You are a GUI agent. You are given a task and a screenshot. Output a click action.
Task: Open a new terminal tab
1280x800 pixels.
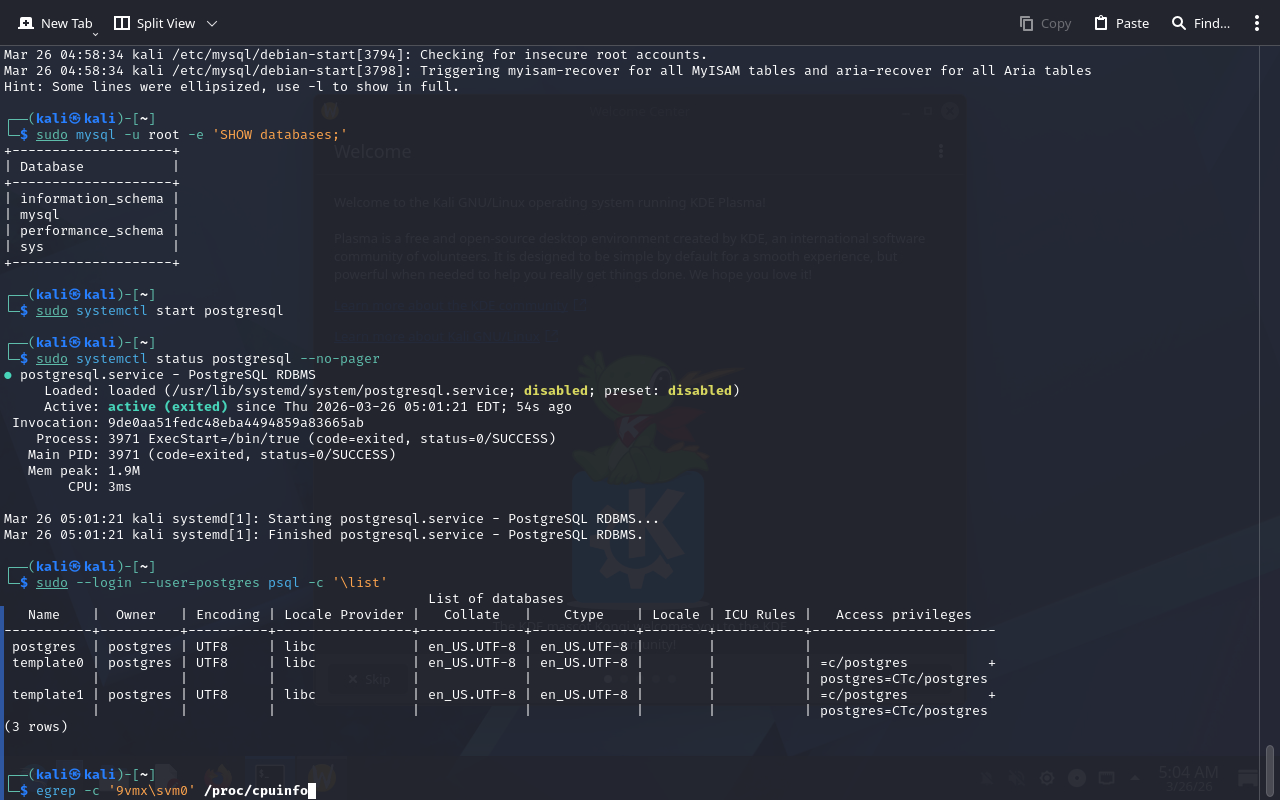[55, 23]
